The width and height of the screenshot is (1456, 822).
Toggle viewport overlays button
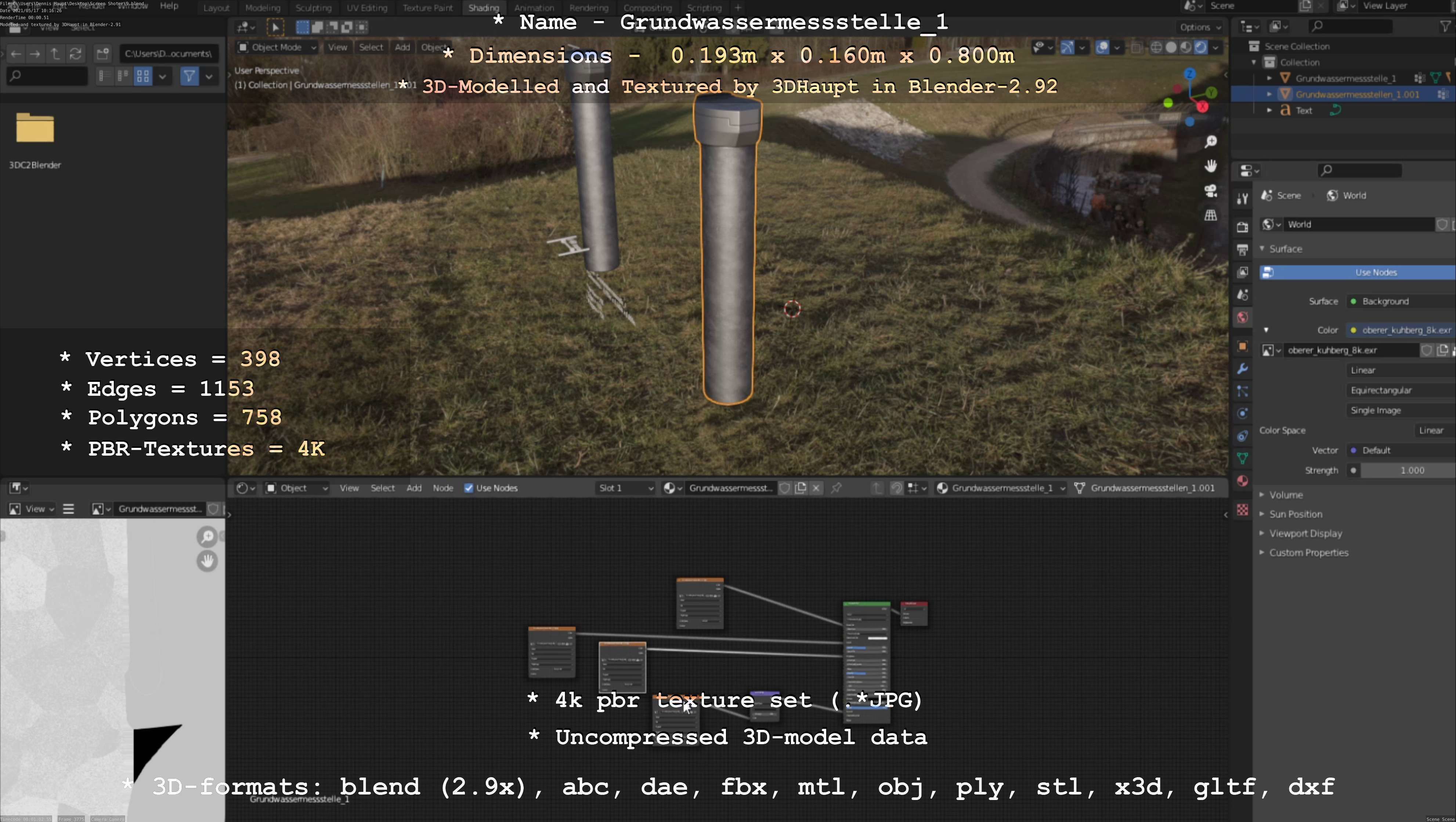[x=1102, y=47]
